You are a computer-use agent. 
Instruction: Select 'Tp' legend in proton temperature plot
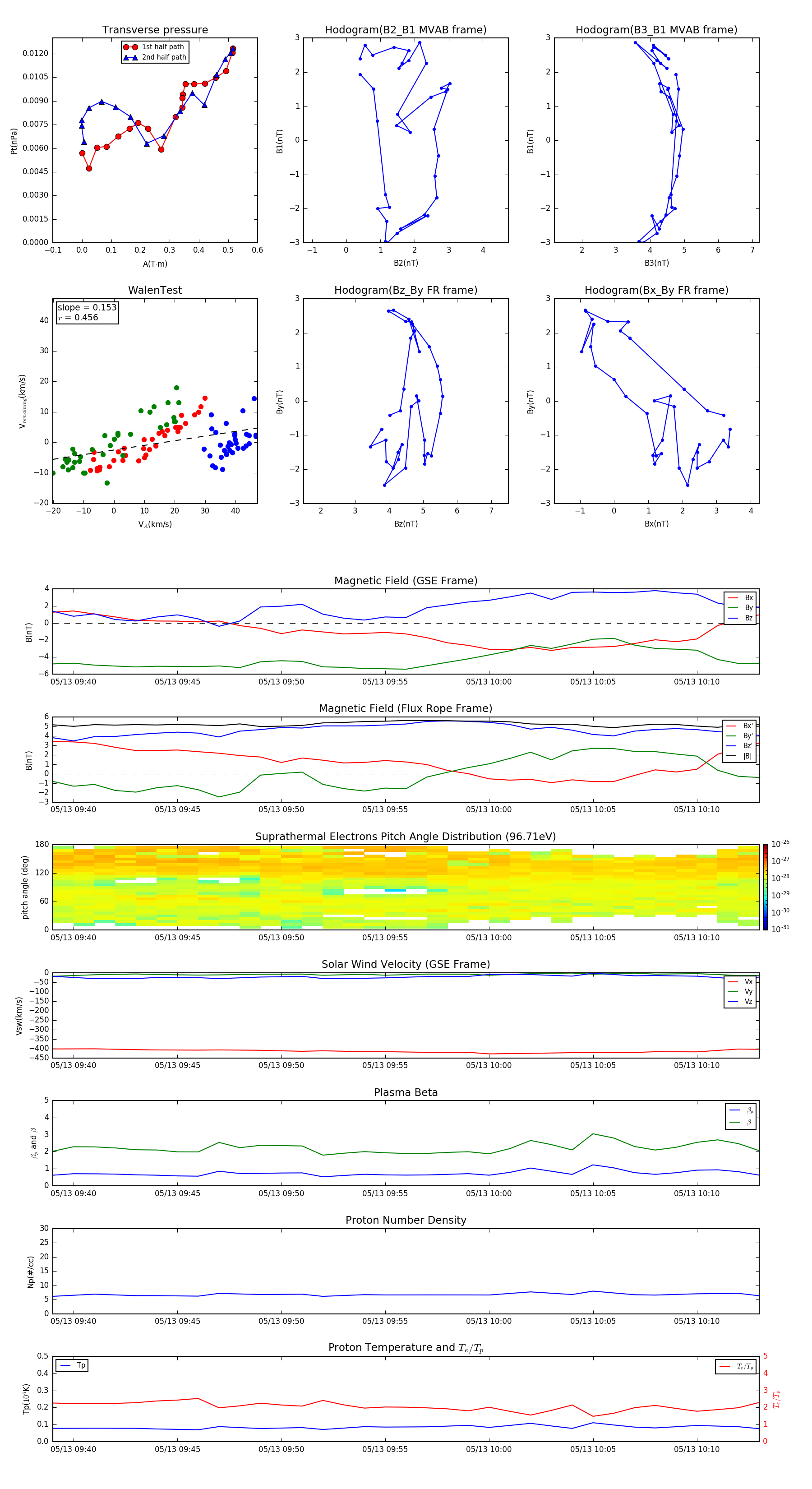click(72, 1365)
